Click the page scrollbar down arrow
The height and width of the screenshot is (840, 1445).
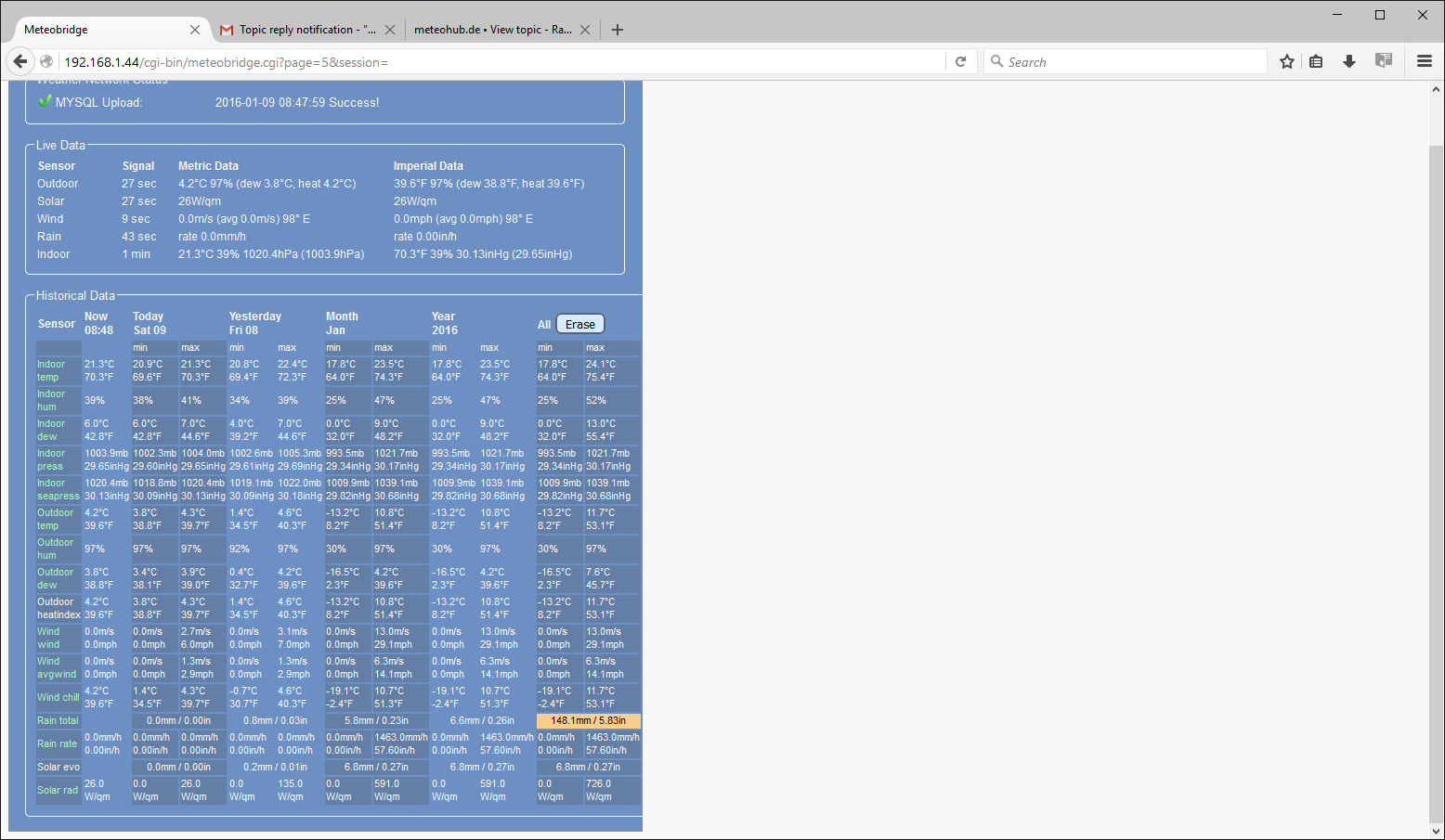click(x=1436, y=832)
